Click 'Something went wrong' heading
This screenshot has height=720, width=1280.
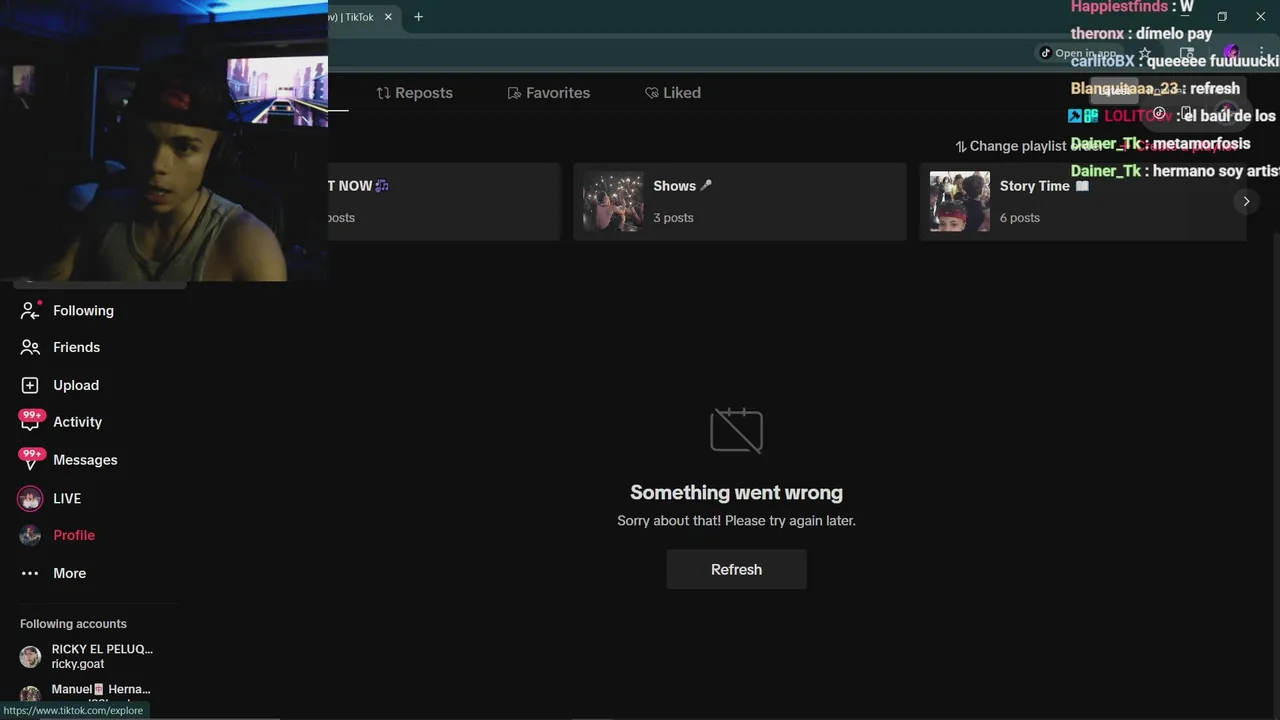click(x=736, y=492)
